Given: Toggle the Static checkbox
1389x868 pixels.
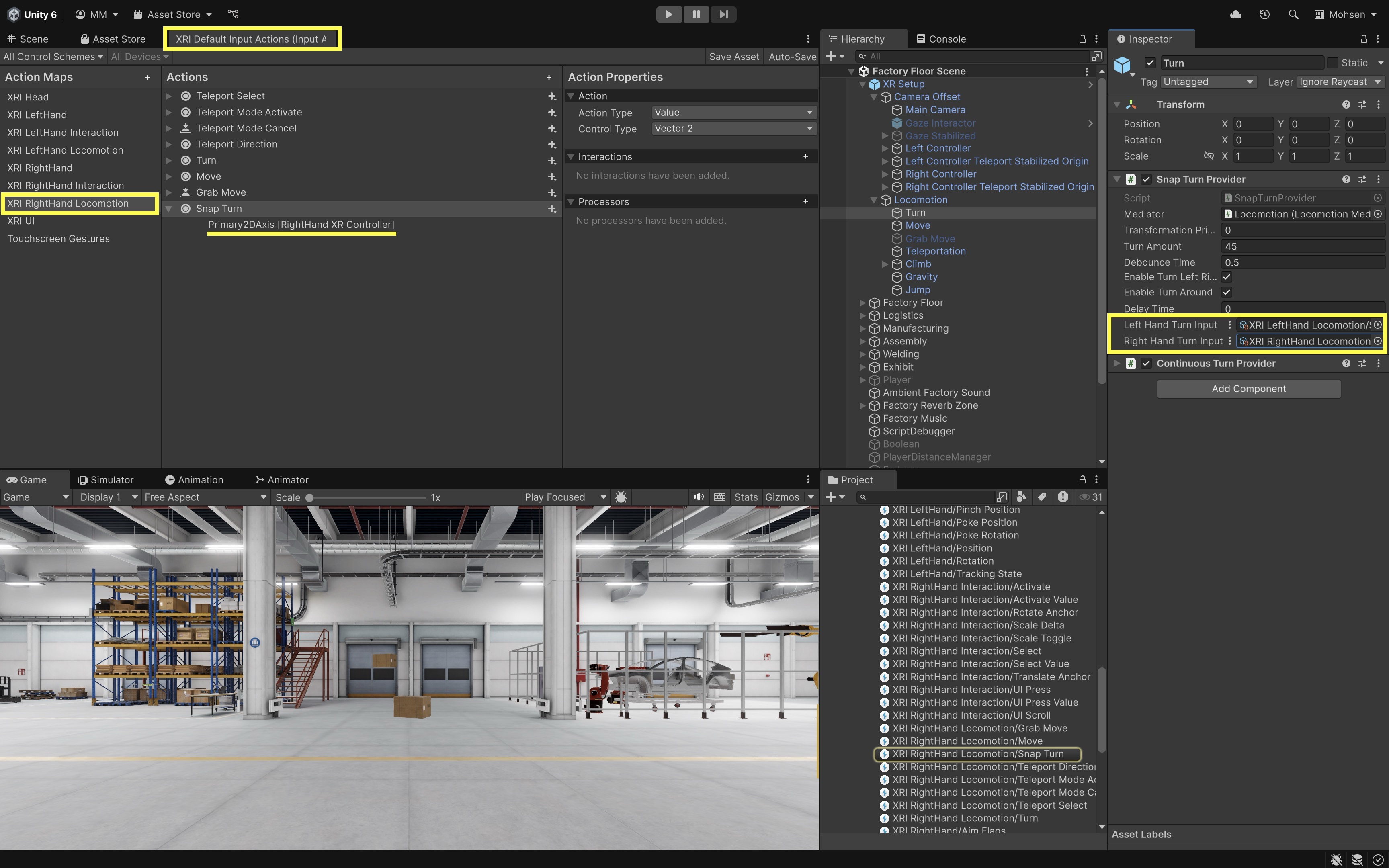Looking at the screenshot, I should pos(1333,63).
